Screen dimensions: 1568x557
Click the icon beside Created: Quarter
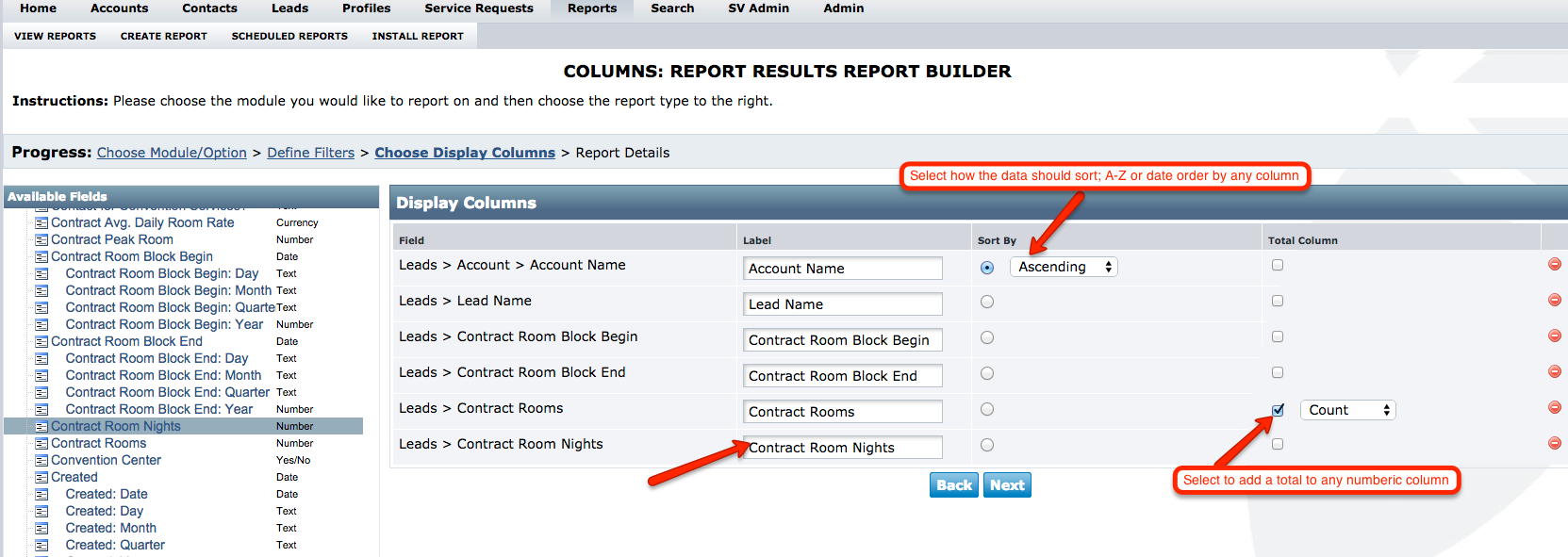pyautogui.click(x=41, y=546)
